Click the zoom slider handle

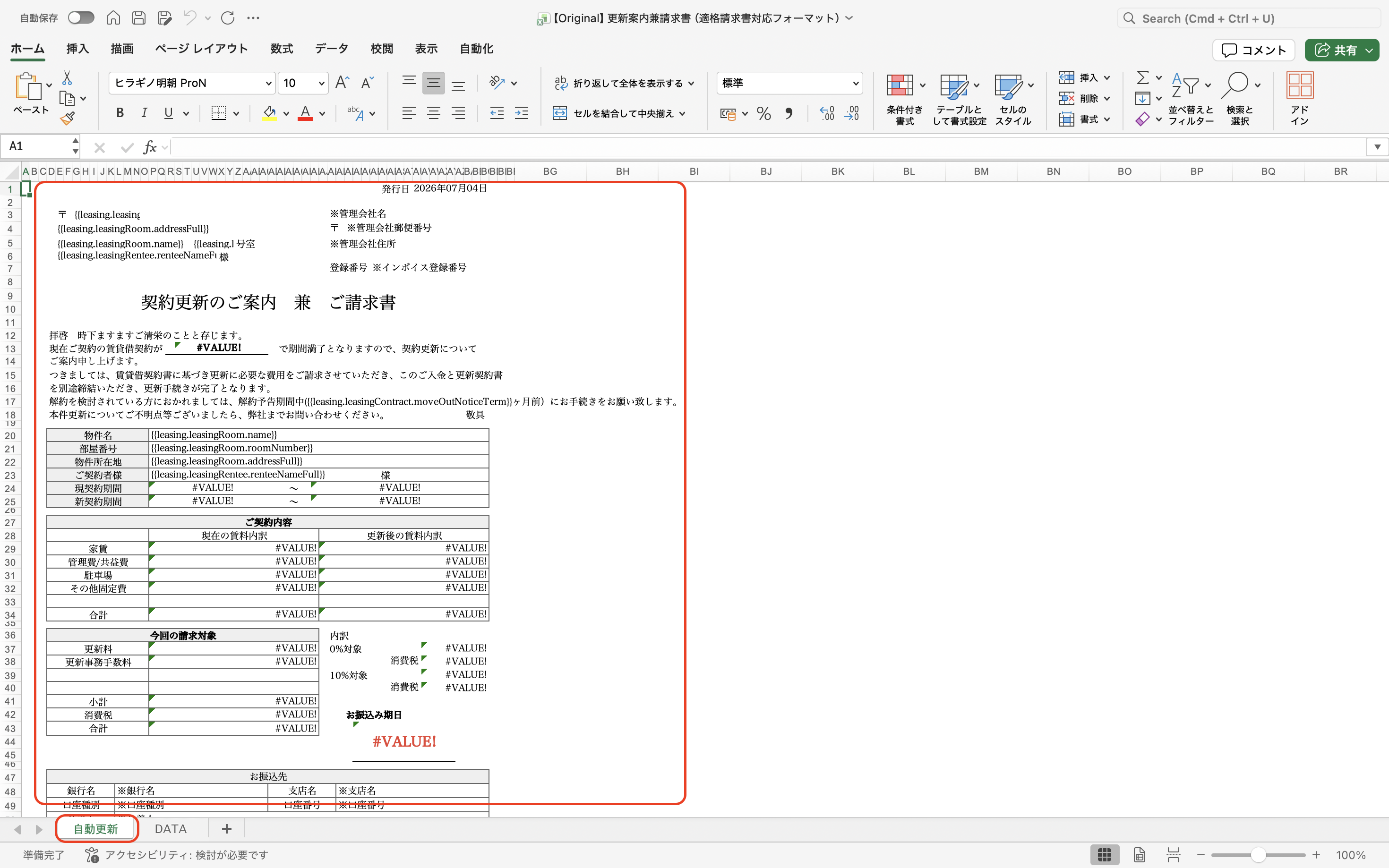point(1259,855)
